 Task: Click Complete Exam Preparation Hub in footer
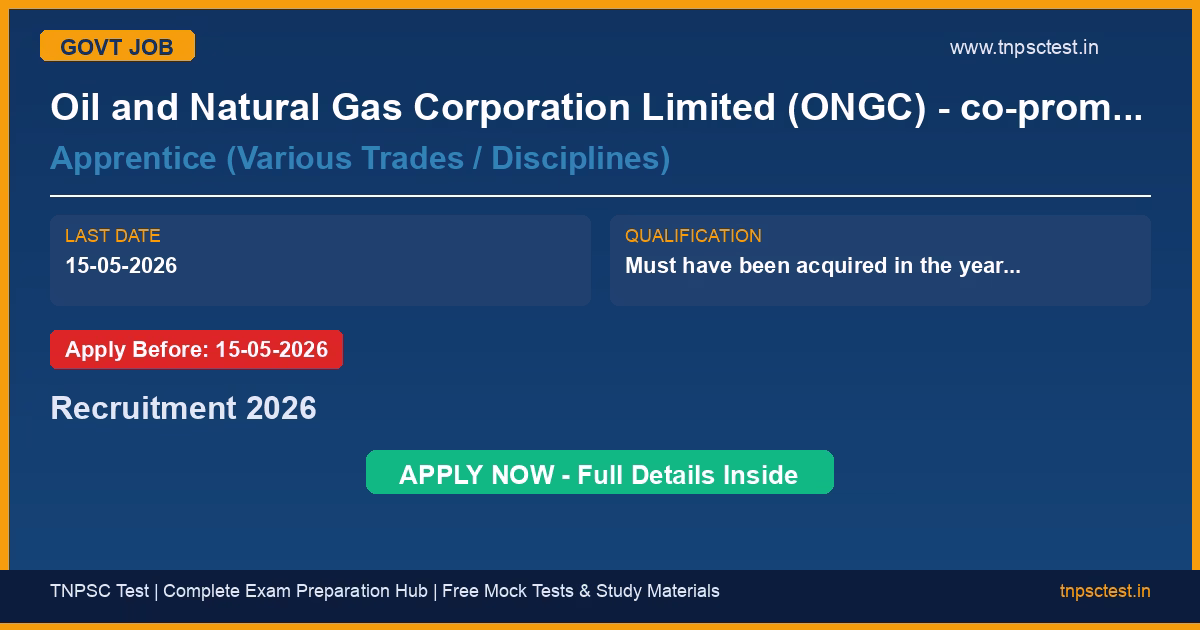(298, 591)
